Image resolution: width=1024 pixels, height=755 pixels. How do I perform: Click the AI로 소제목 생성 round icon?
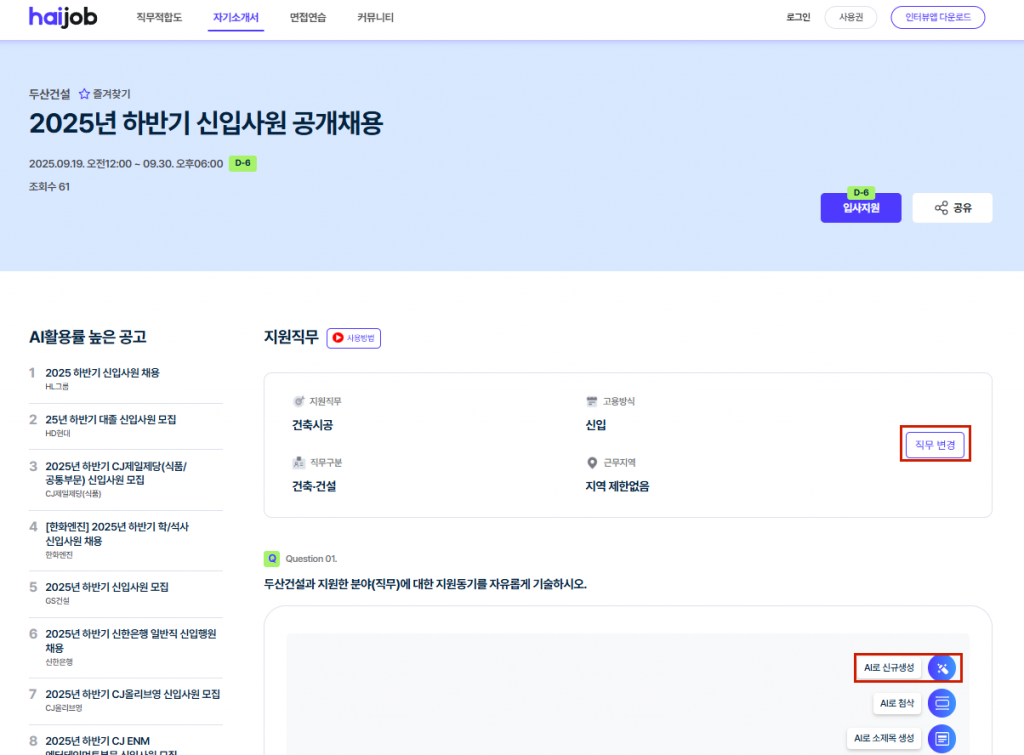pyautogui.click(x=941, y=738)
